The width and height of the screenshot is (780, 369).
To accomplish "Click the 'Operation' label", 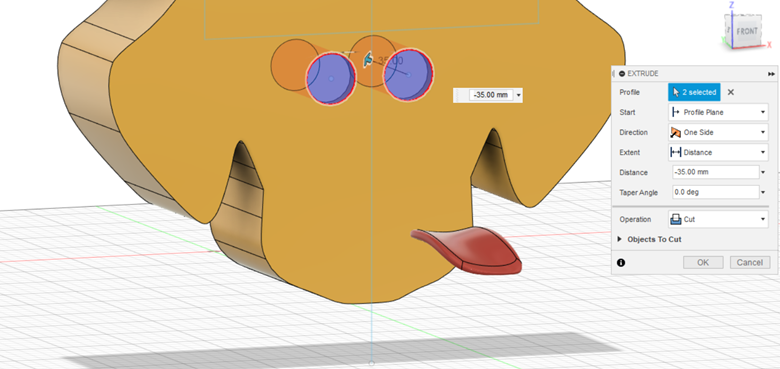I will 635,219.
